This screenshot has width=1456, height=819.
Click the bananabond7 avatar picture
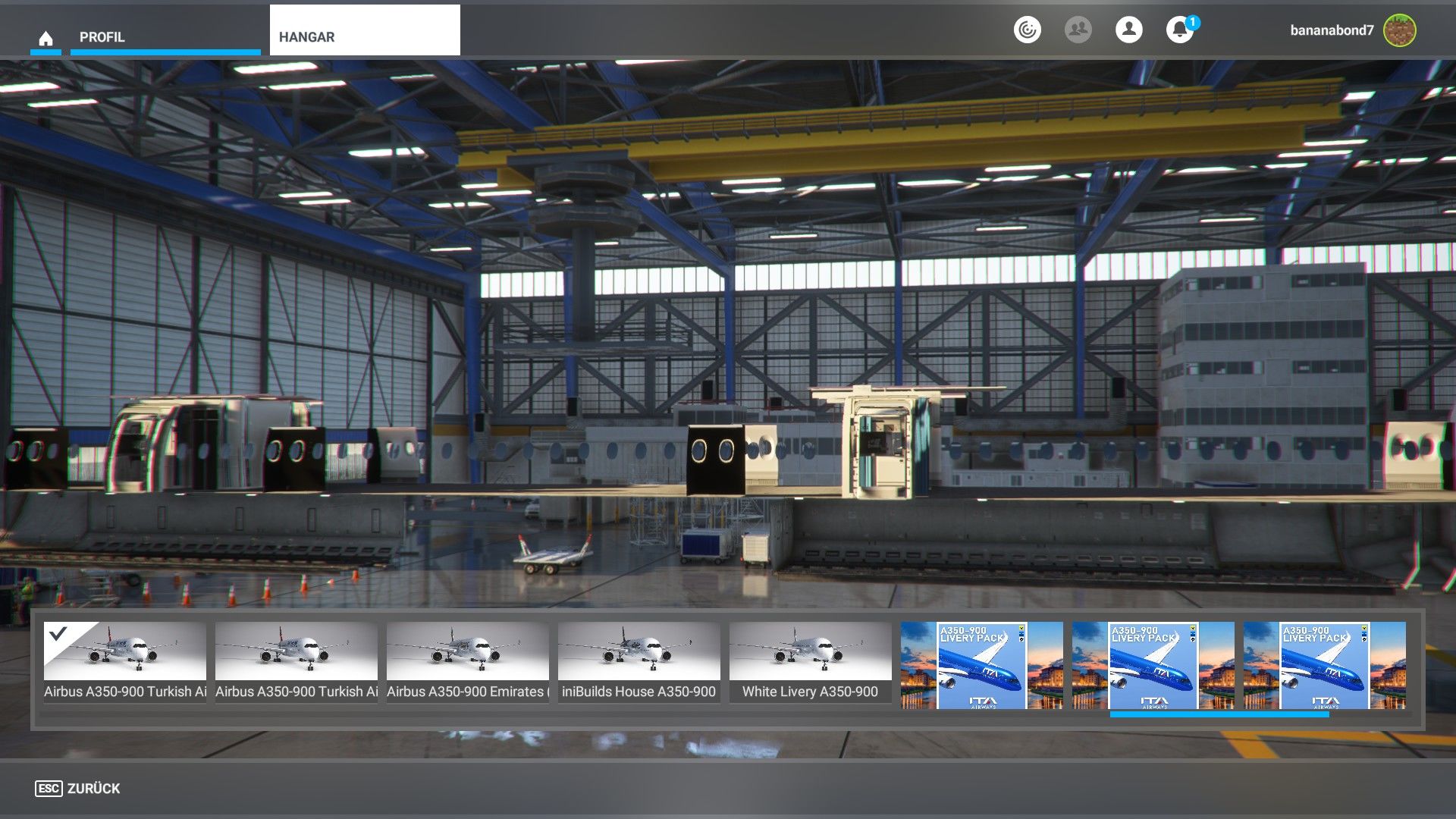coord(1399,30)
